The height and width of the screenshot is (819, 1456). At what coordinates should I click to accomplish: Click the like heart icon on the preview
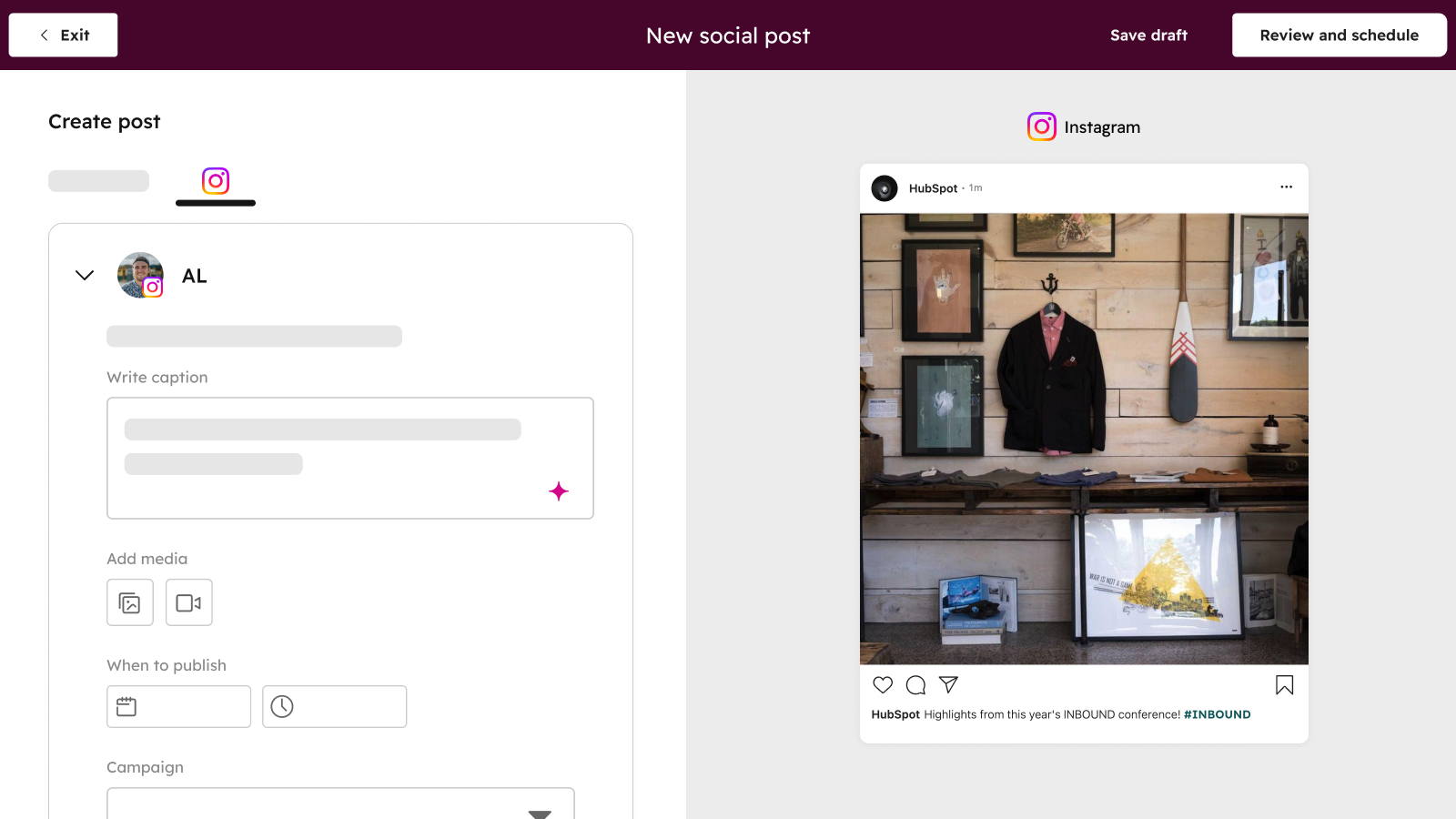click(x=883, y=684)
